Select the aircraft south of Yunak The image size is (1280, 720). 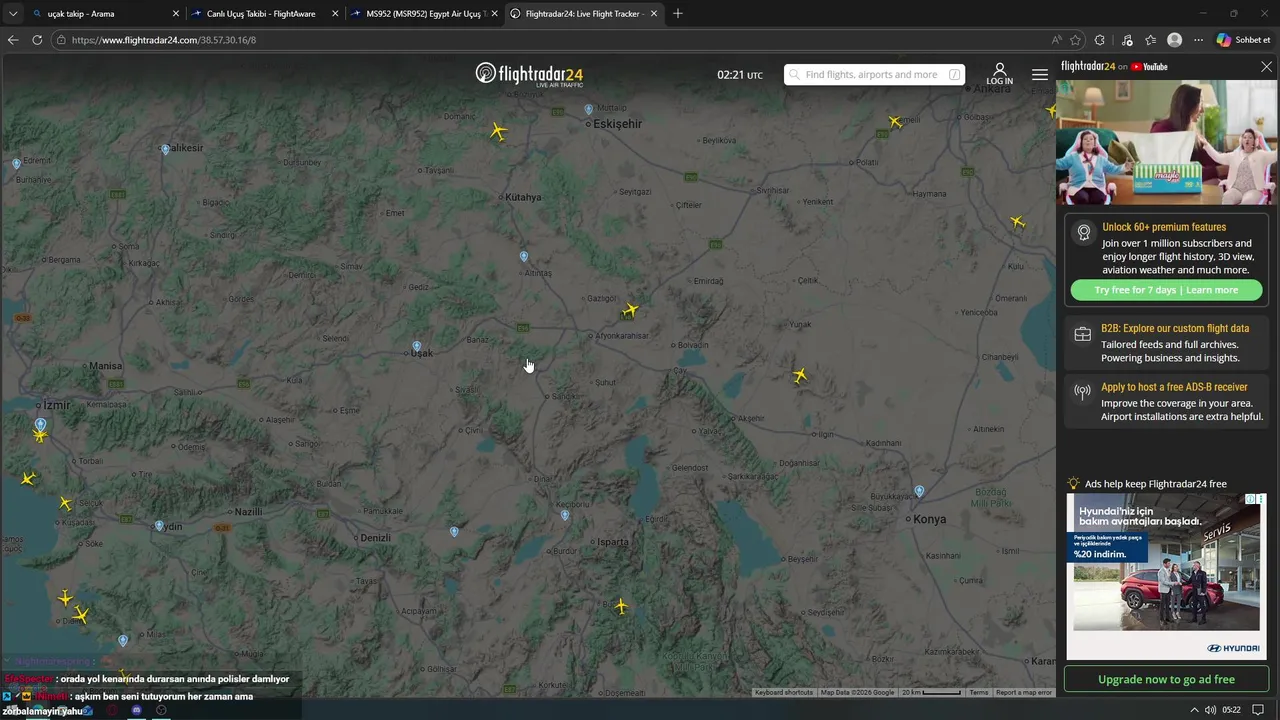click(800, 375)
